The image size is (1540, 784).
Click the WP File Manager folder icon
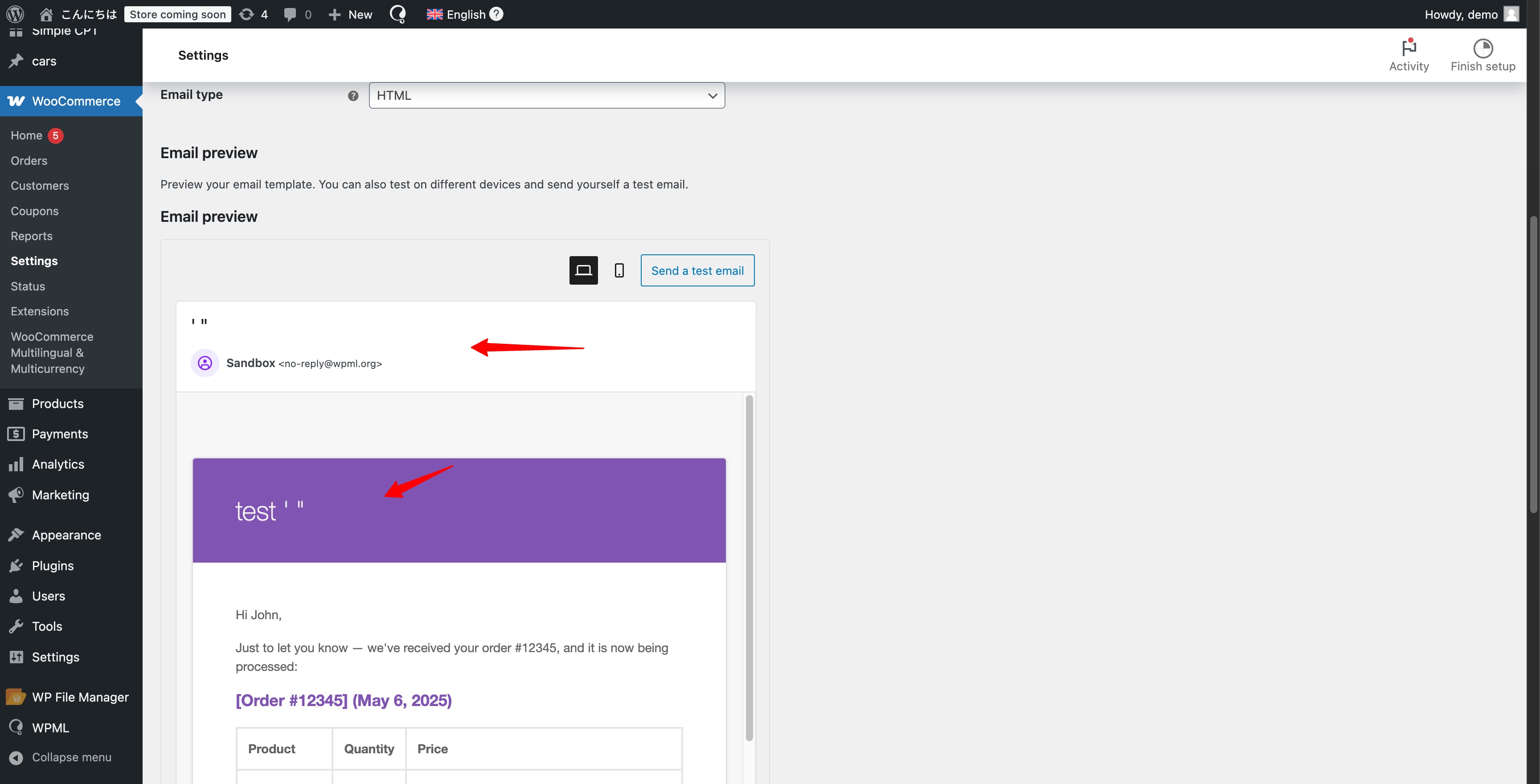(x=16, y=697)
